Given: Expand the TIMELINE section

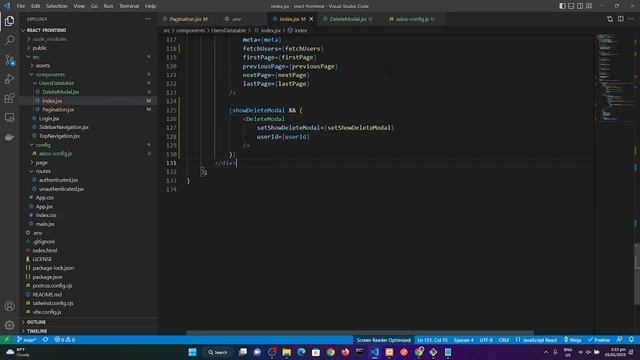Looking at the screenshot, I should (37, 331).
